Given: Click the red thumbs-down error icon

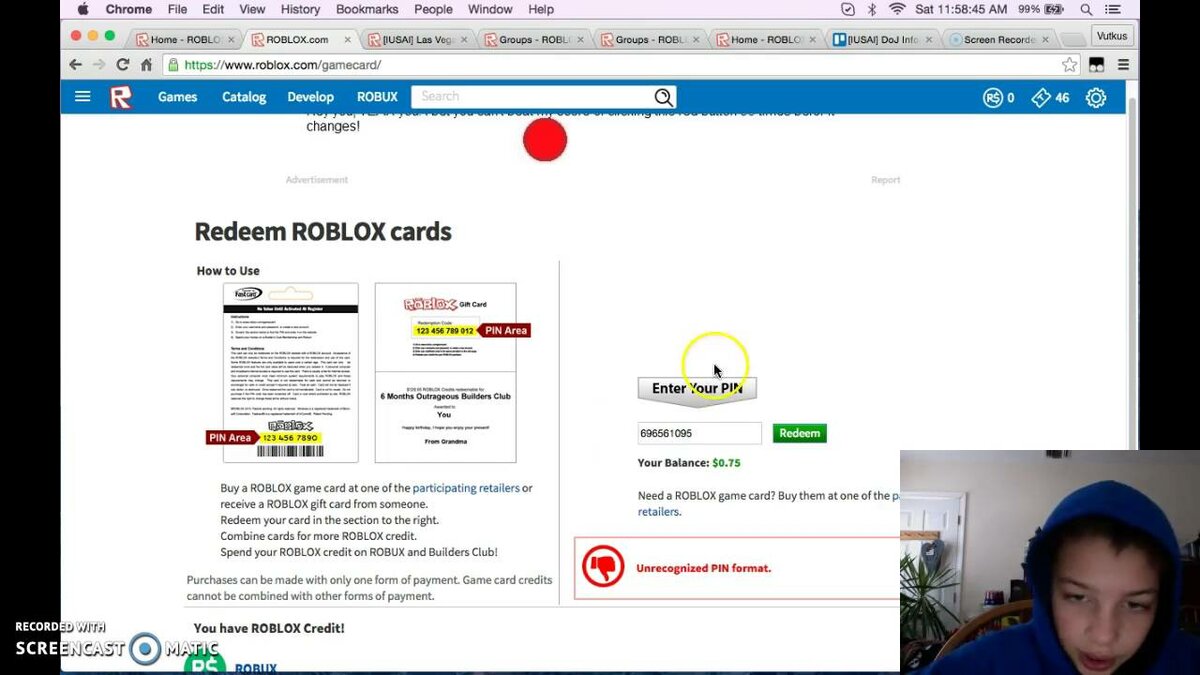Looking at the screenshot, I should [603, 567].
